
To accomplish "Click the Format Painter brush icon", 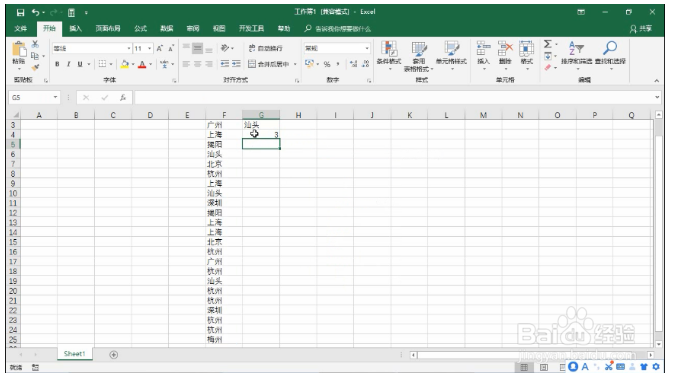I will 35,67.
